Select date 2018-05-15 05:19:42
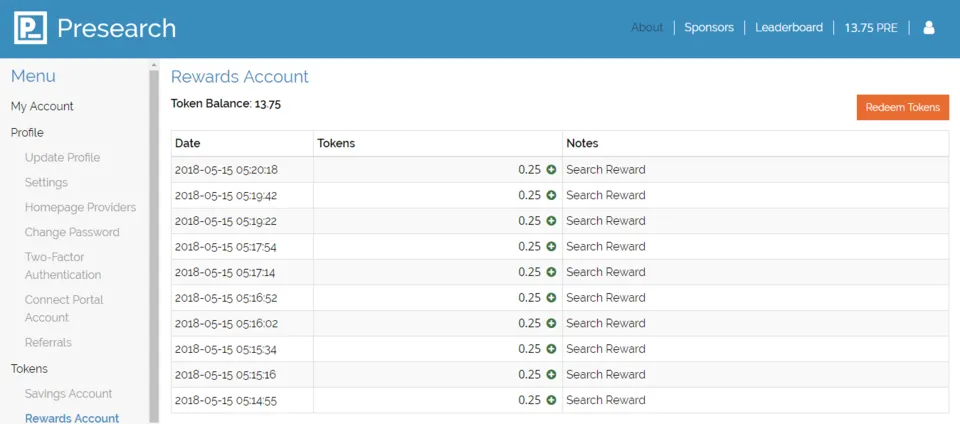This screenshot has width=960, height=424. point(227,195)
